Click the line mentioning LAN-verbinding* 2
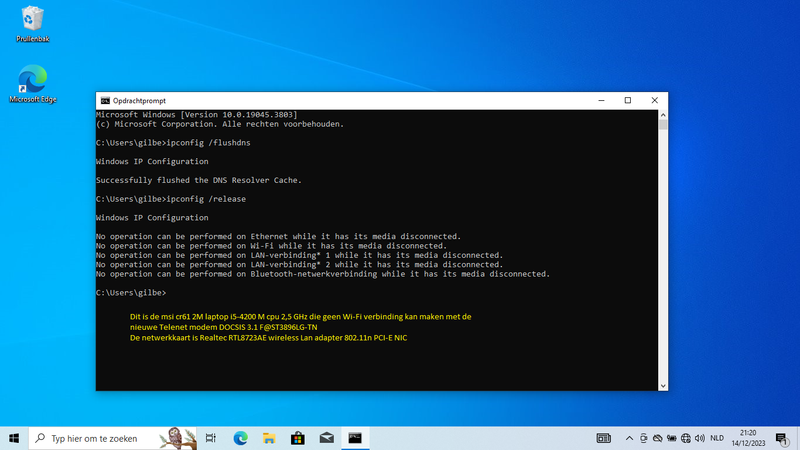The height and width of the screenshot is (450, 800). 299,265
